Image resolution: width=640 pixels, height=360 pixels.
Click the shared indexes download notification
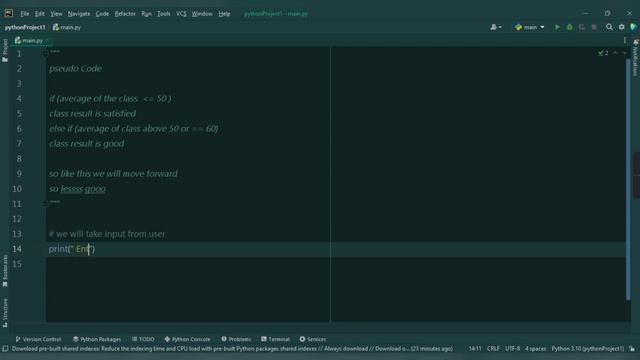tap(232, 349)
